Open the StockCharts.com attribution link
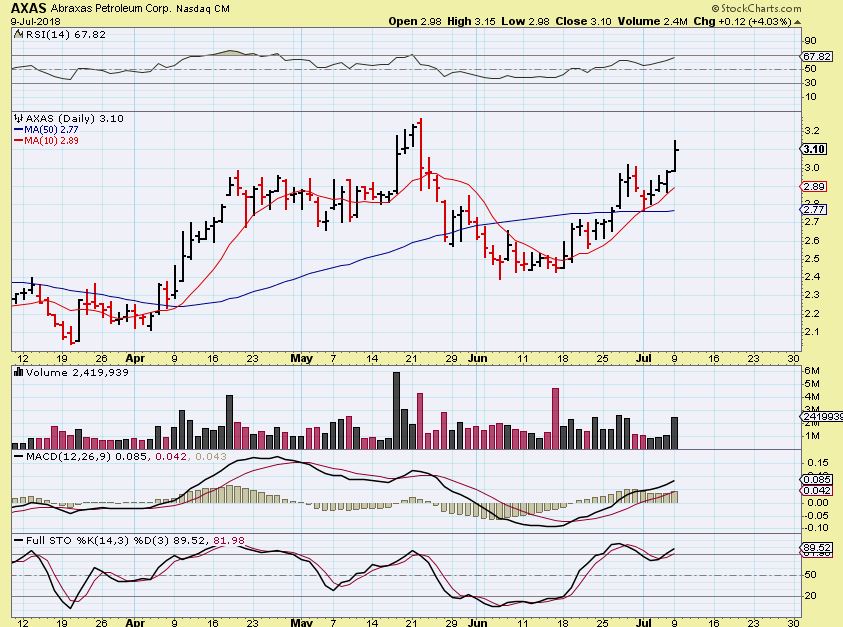Viewport: 843px width, 627px height. [x=756, y=8]
